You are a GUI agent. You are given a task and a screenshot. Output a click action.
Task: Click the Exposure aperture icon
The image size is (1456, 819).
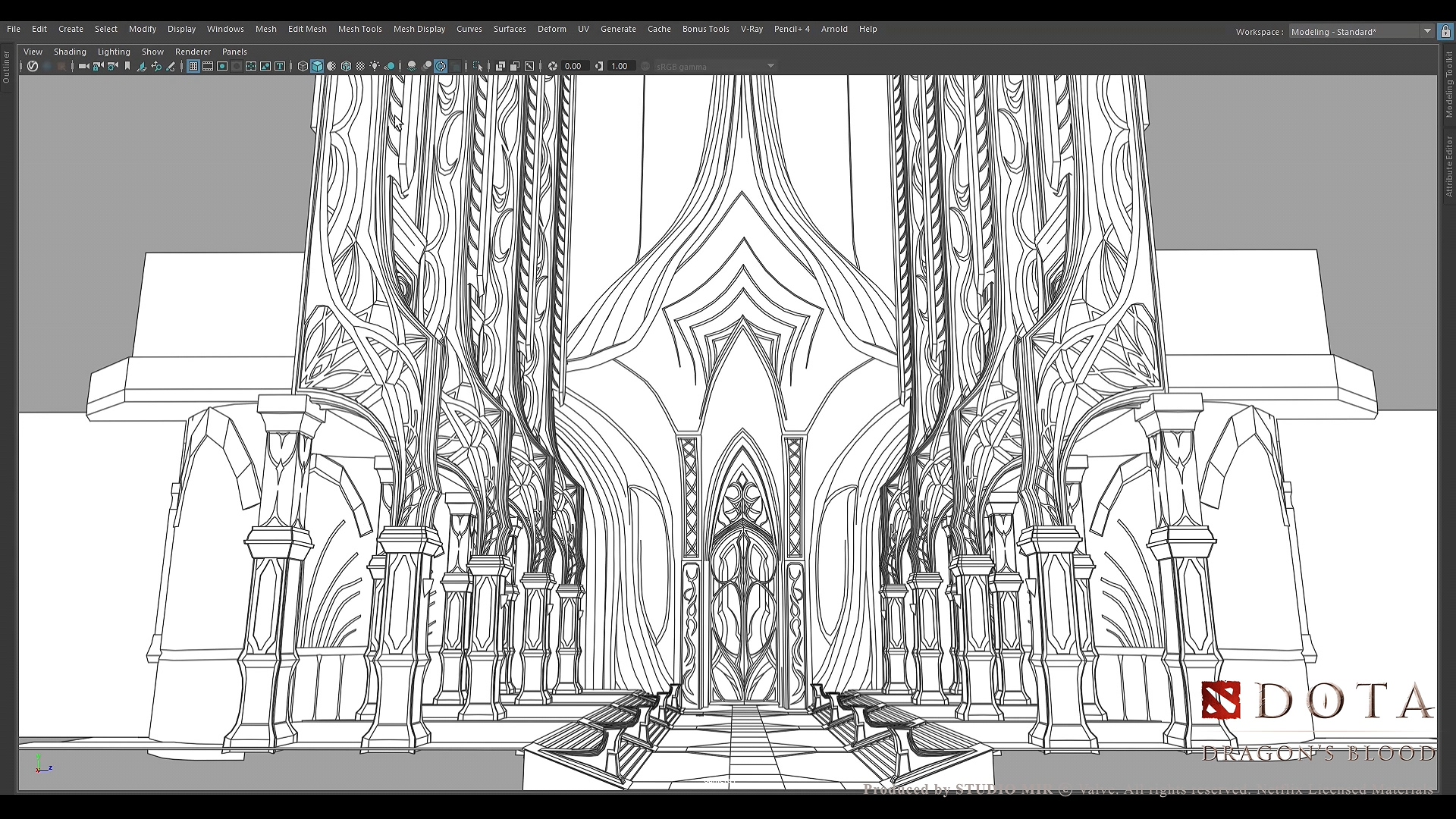click(x=553, y=66)
